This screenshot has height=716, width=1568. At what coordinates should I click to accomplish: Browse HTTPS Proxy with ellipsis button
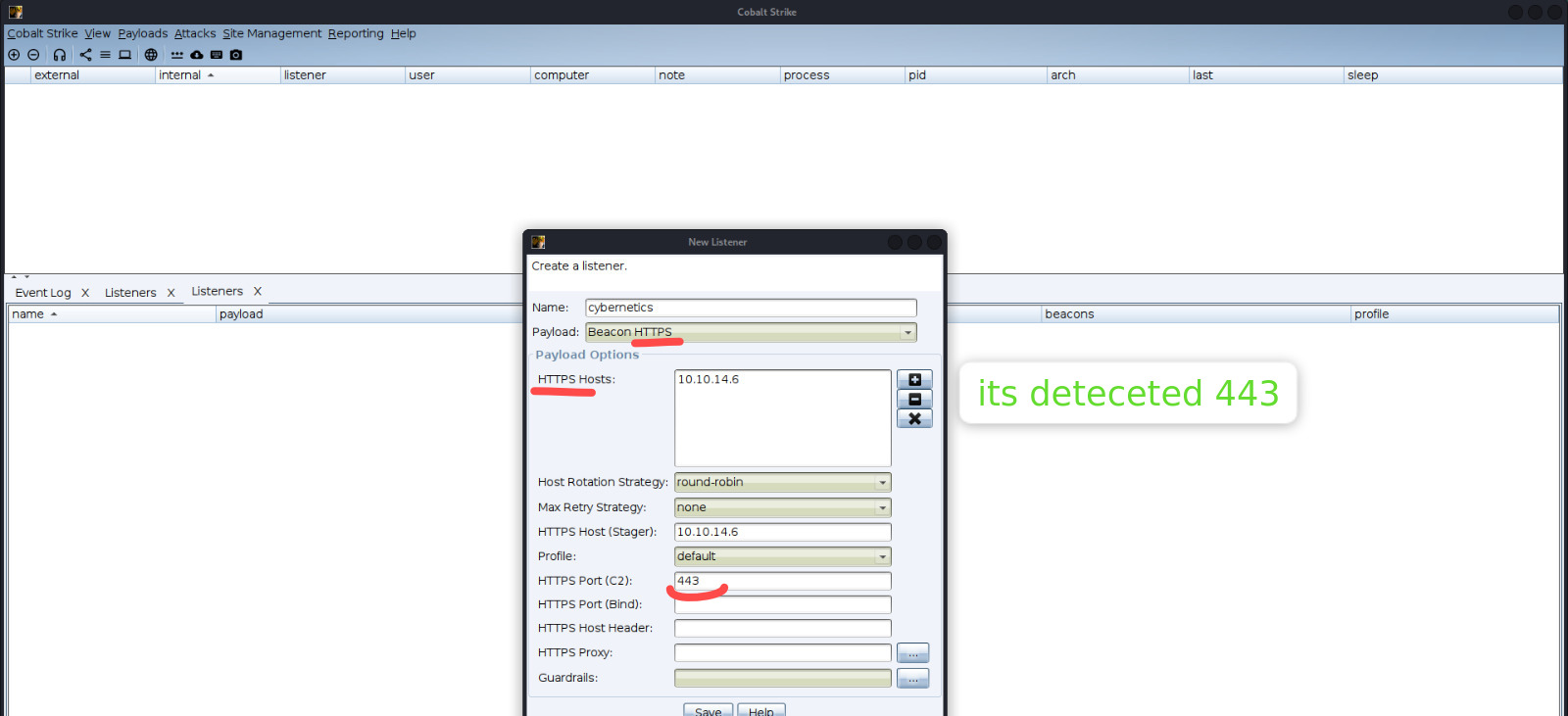pyautogui.click(x=912, y=653)
